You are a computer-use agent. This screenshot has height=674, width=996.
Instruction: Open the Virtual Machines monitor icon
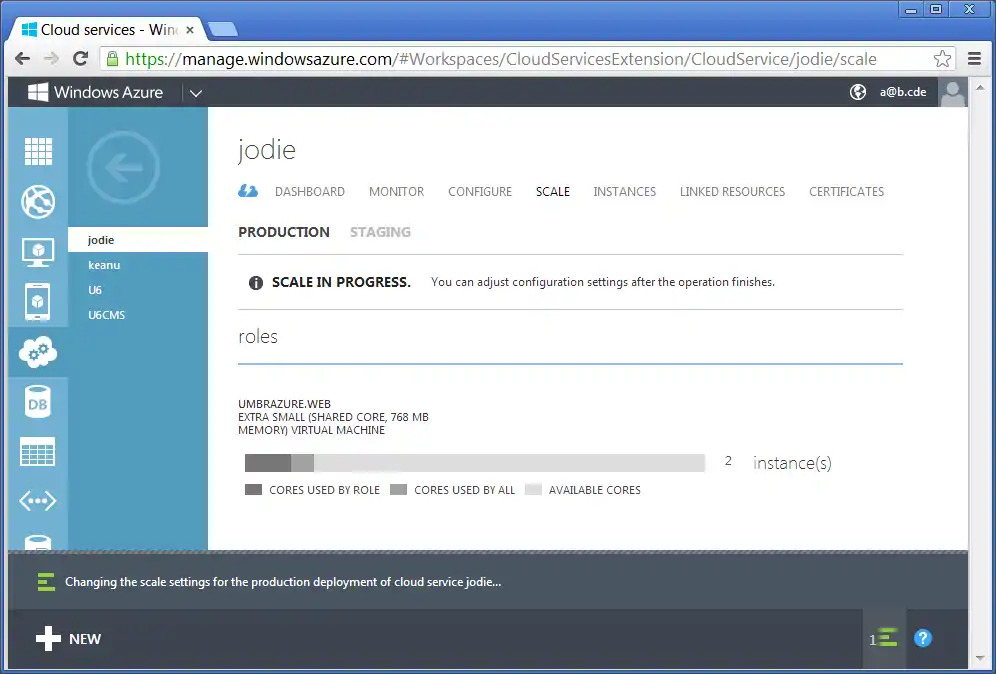click(x=38, y=252)
